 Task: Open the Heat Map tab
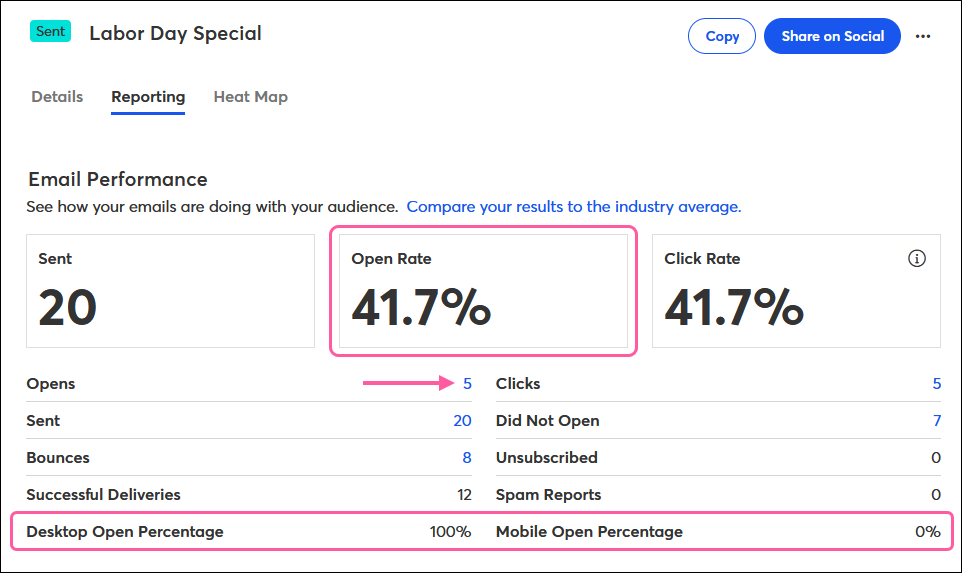click(250, 97)
